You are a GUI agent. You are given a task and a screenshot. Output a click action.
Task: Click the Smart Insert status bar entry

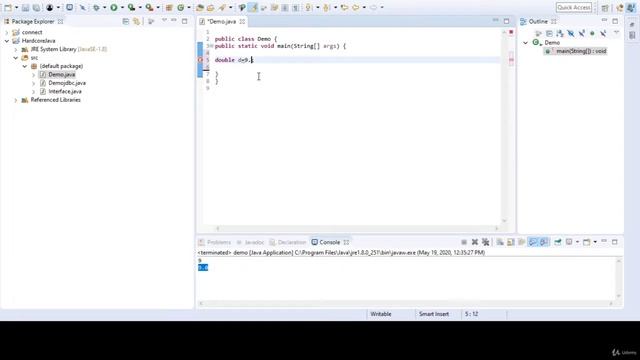(434, 314)
